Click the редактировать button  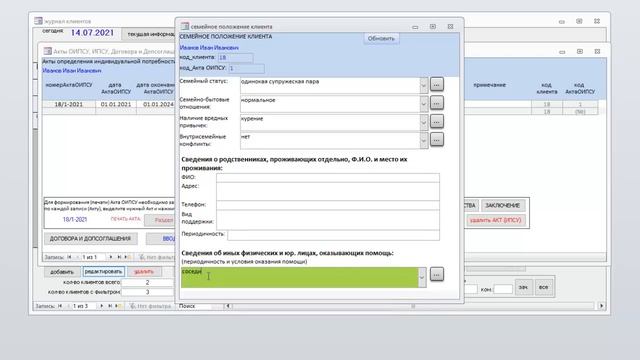103,271
